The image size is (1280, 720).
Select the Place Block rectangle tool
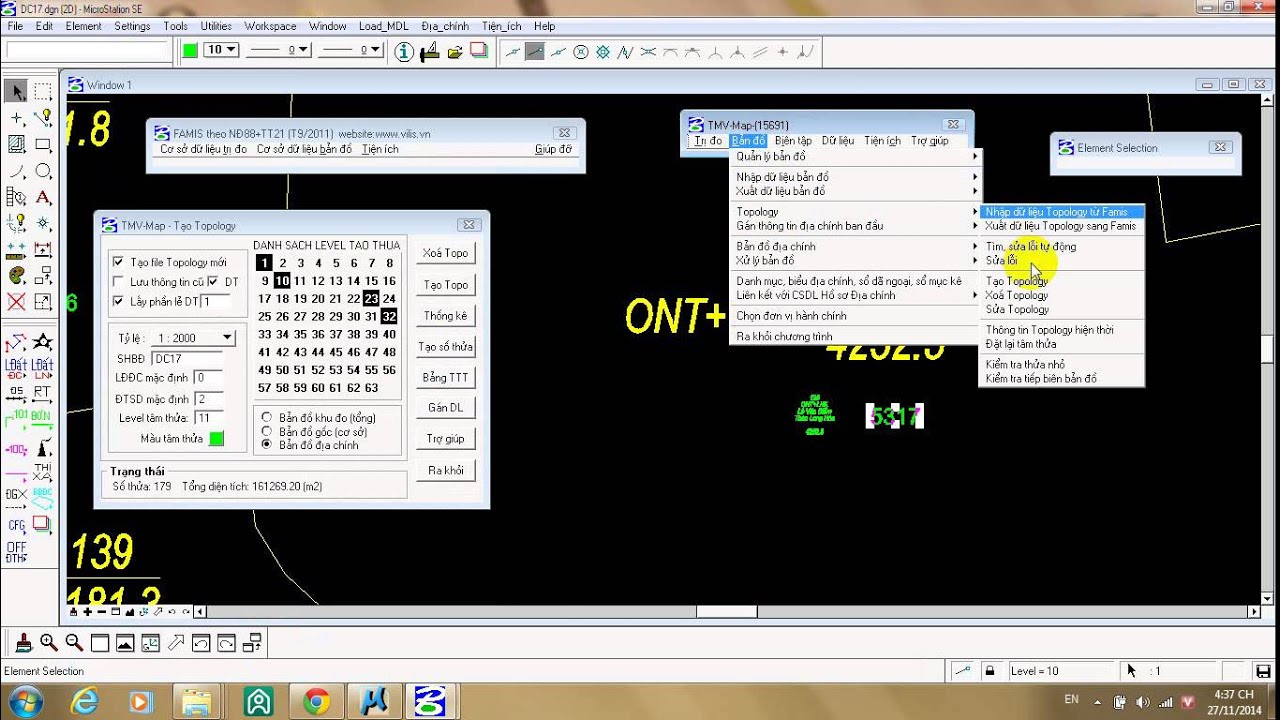[43, 145]
